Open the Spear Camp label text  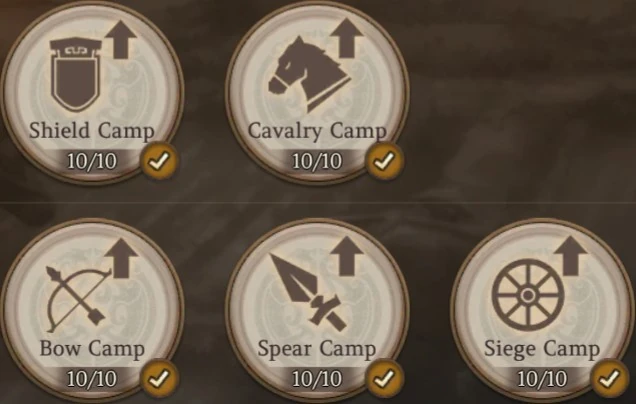[x=317, y=349]
